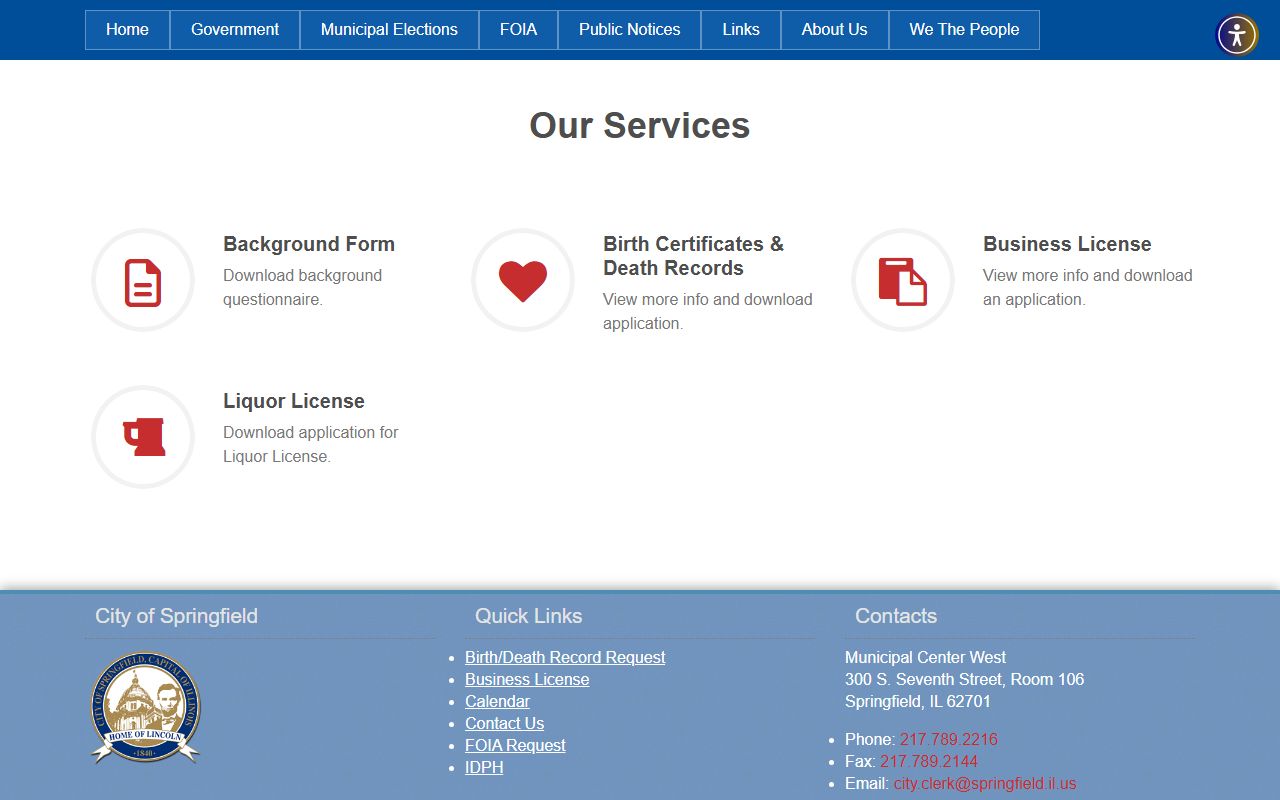
Task: Open the Government menu
Action: [235, 30]
